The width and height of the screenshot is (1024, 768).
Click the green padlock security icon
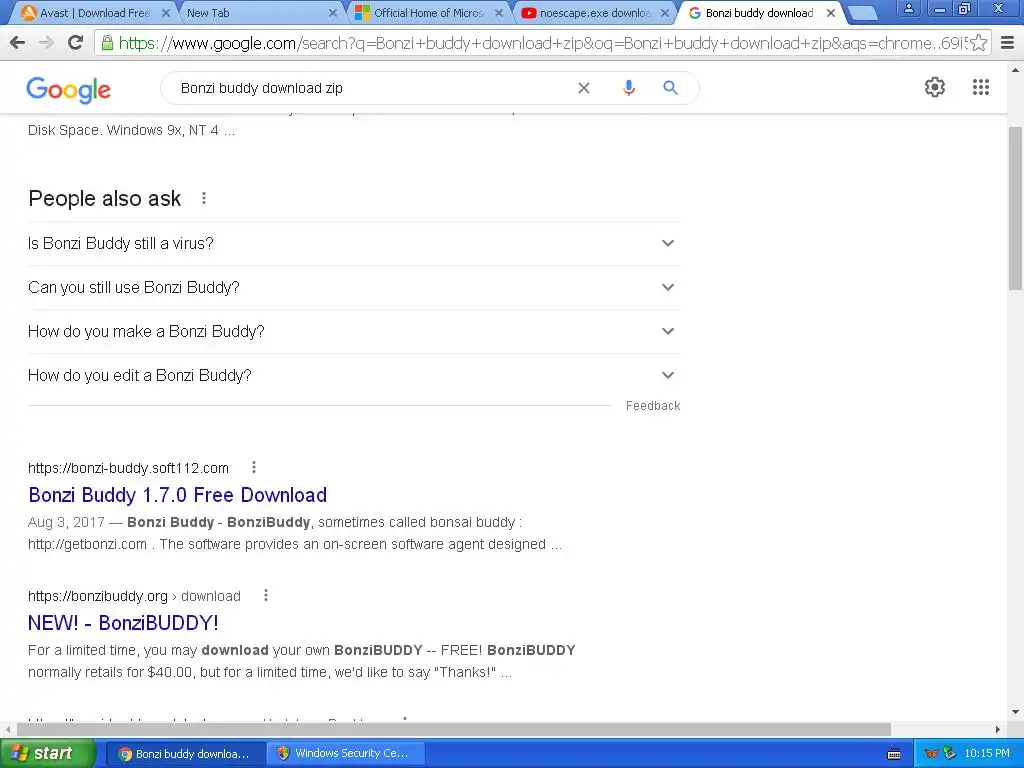(107, 43)
